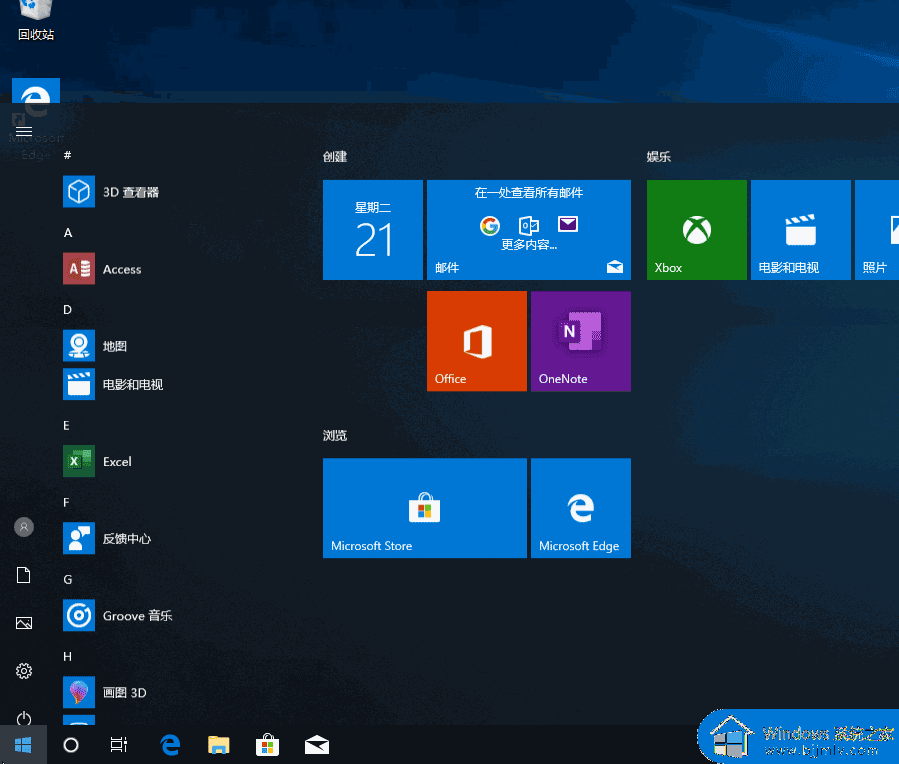Launch the Office tile

(x=476, y=341)
